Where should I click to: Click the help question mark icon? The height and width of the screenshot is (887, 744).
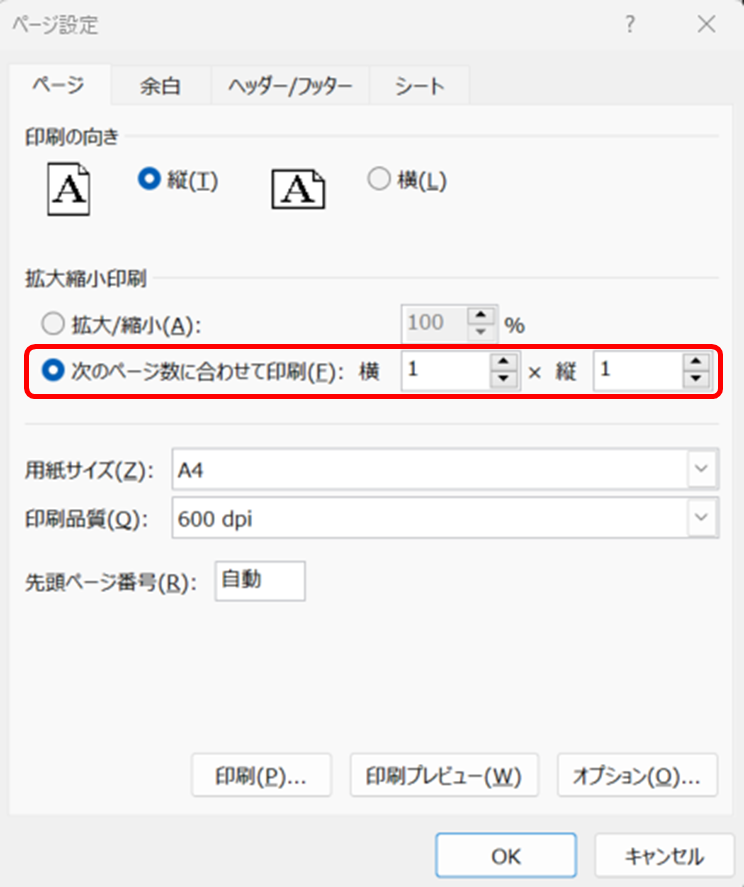[x=630, y=25]
